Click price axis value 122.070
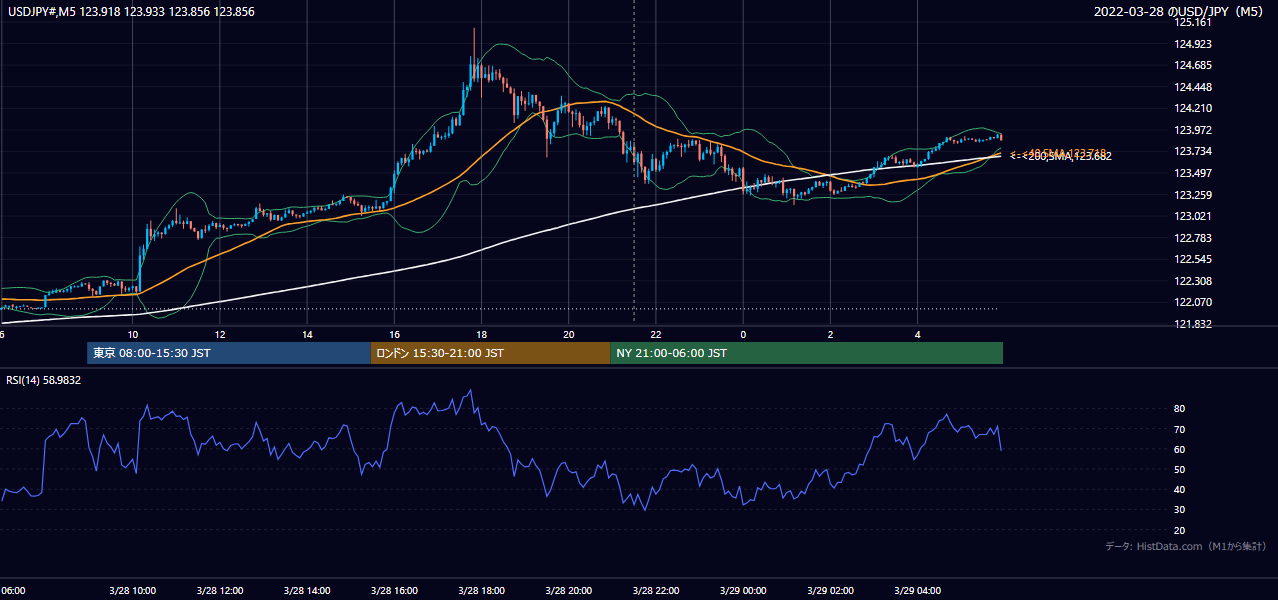1278x600 pixels. click(1194, 303)
